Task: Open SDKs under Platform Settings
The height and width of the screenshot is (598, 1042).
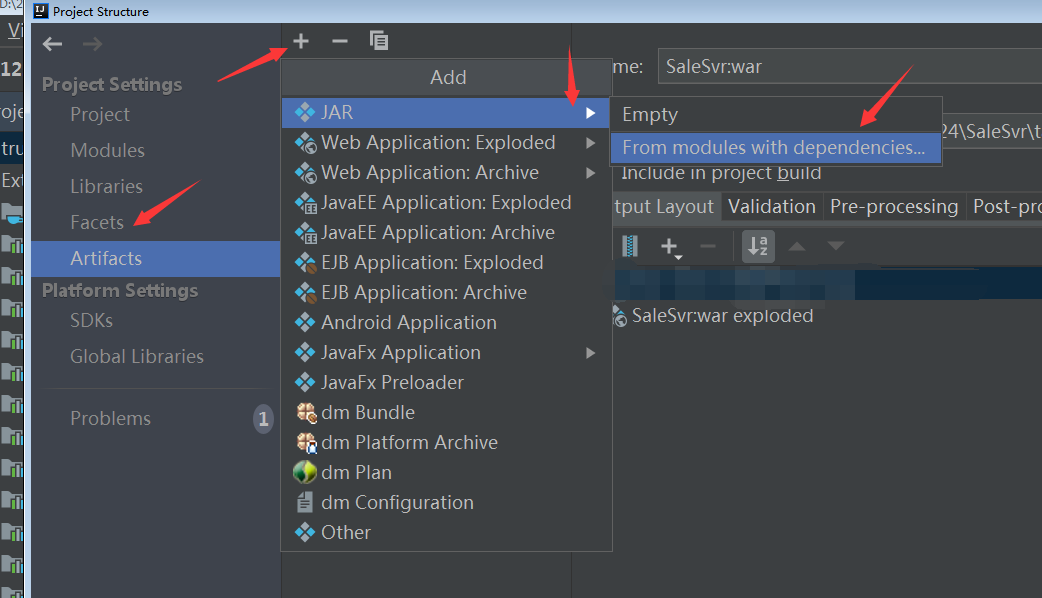Action: click(x=92, y=320)
